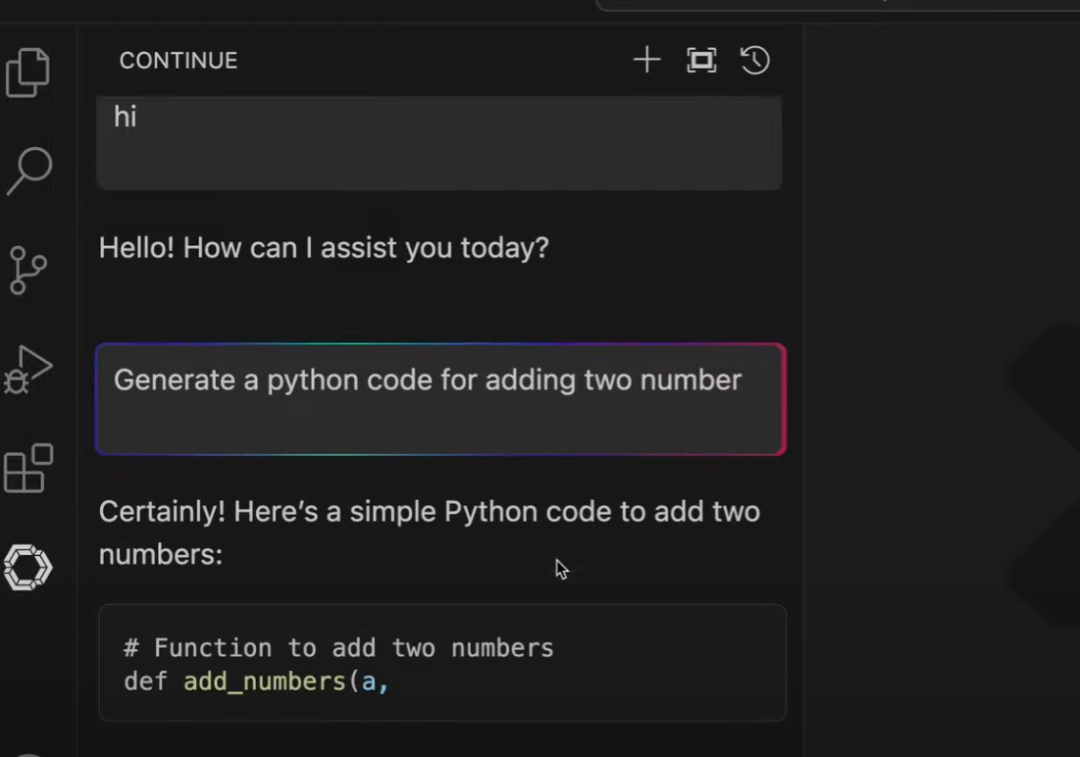
Task: Click the "Certainly! Here's a simple Python" response
Action: [429, 512]
